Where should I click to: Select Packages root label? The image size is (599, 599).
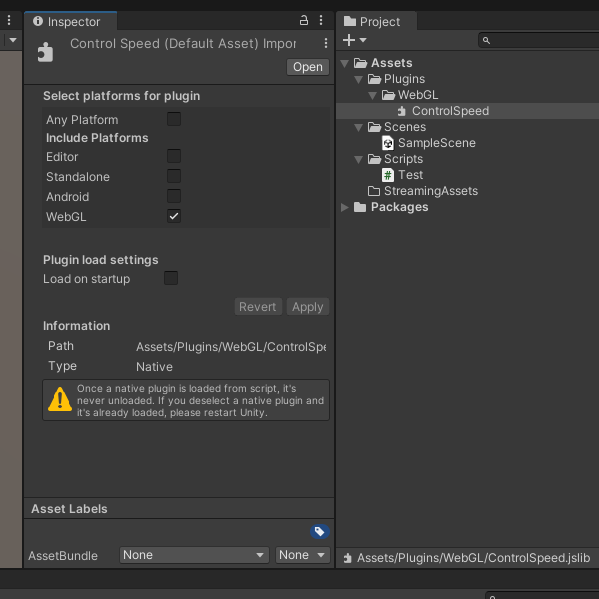point(400,207)
